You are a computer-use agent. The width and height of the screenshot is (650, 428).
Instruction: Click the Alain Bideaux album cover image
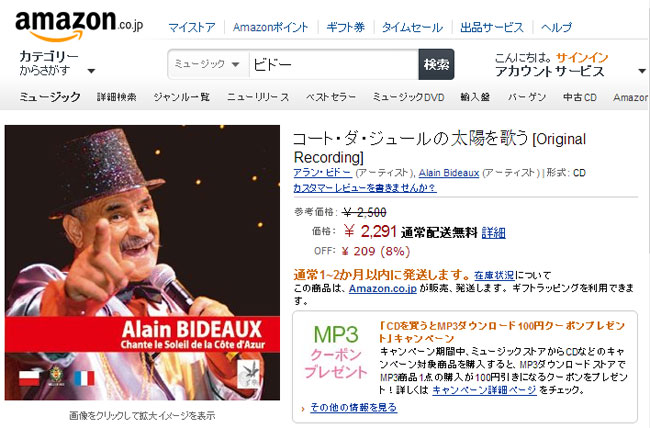142,263
